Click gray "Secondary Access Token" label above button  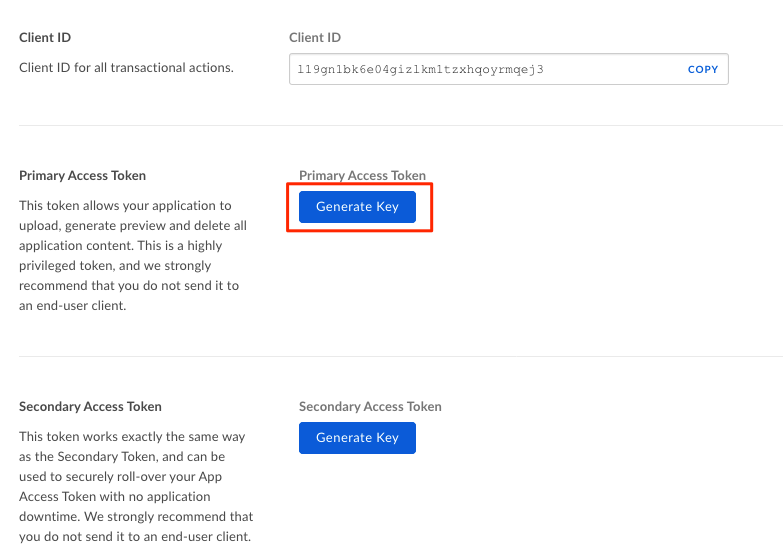[370, 407]
